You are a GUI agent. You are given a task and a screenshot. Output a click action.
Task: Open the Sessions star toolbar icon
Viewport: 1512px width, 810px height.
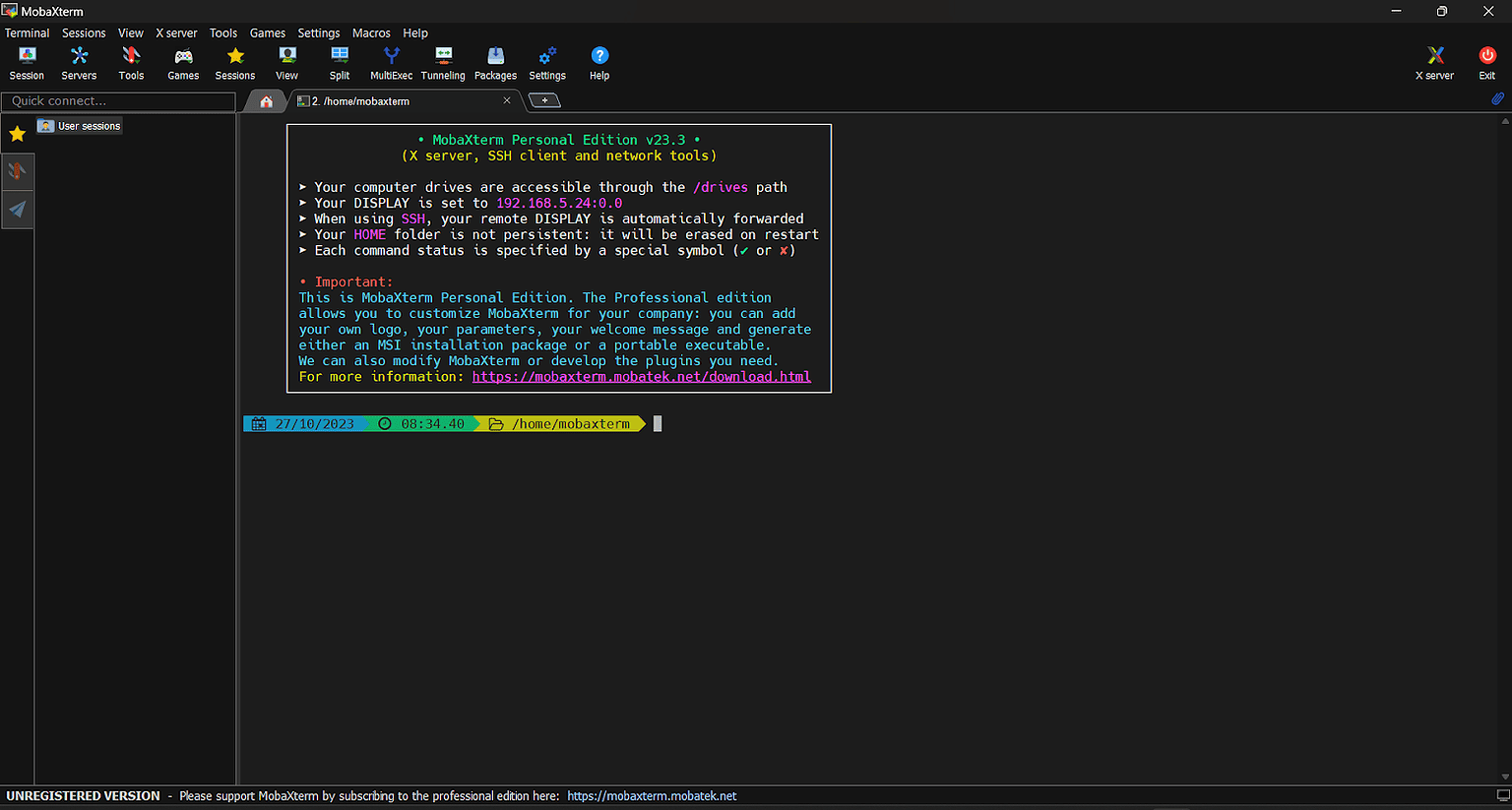(x=235, y=63)
